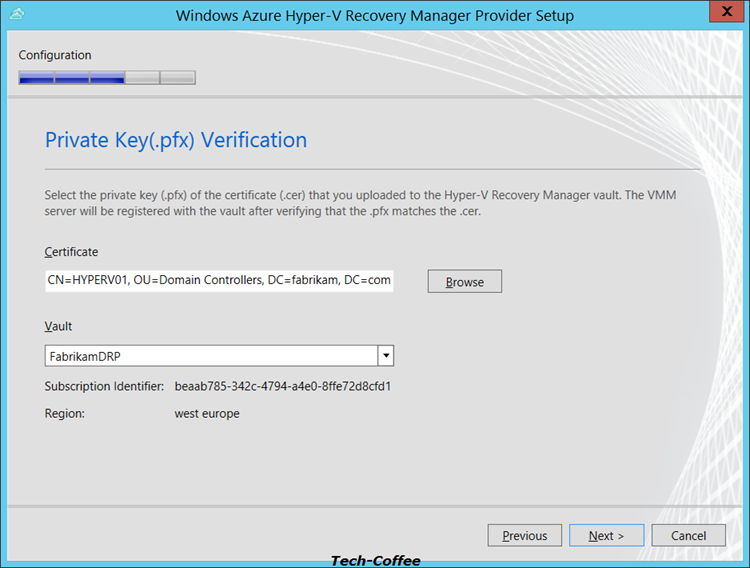The width and height of the screenshot is (750, 568).
Task: Cancel the provider setup
Action: tap(688, 535)
